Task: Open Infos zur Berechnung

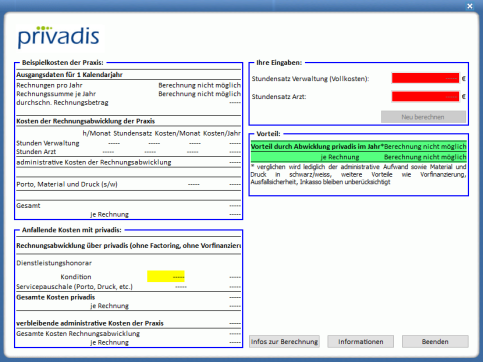Action: (284, 342)
